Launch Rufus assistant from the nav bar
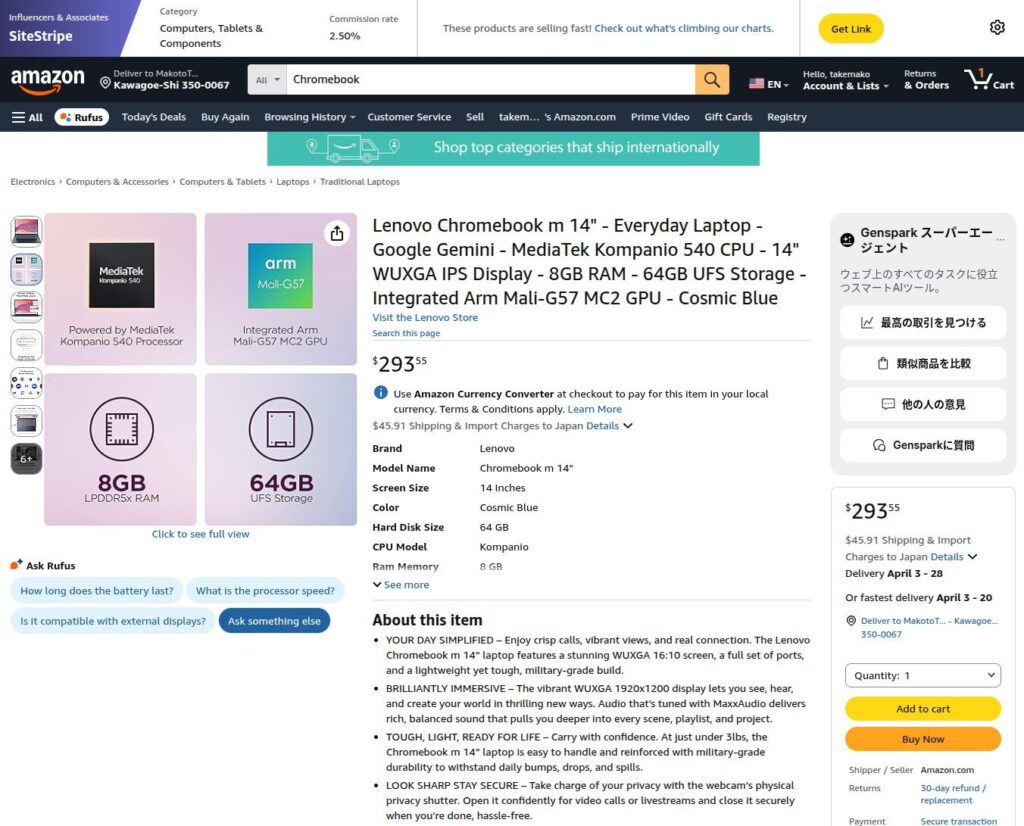The image size is (1024, 826). click(81, 117)
